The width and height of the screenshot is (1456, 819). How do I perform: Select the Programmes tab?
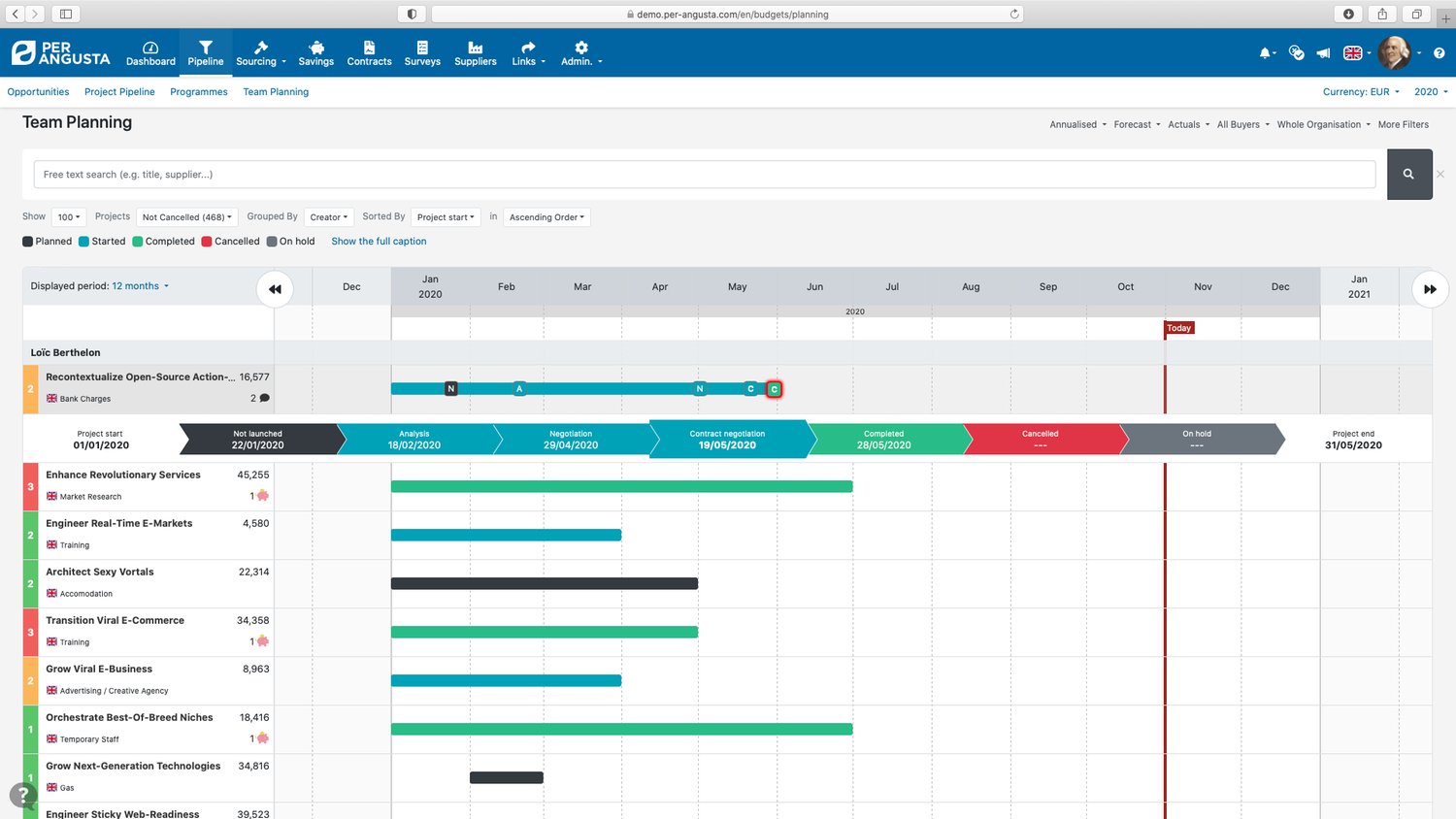198,91
